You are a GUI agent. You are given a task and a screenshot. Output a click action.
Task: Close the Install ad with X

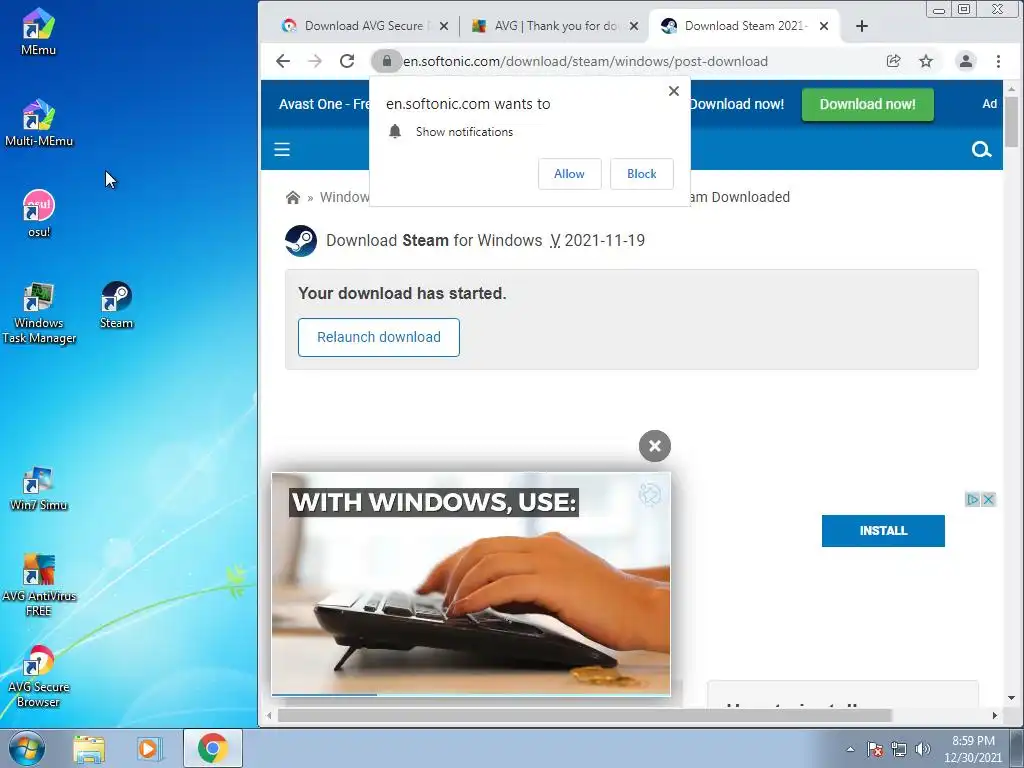click(989, 500)
